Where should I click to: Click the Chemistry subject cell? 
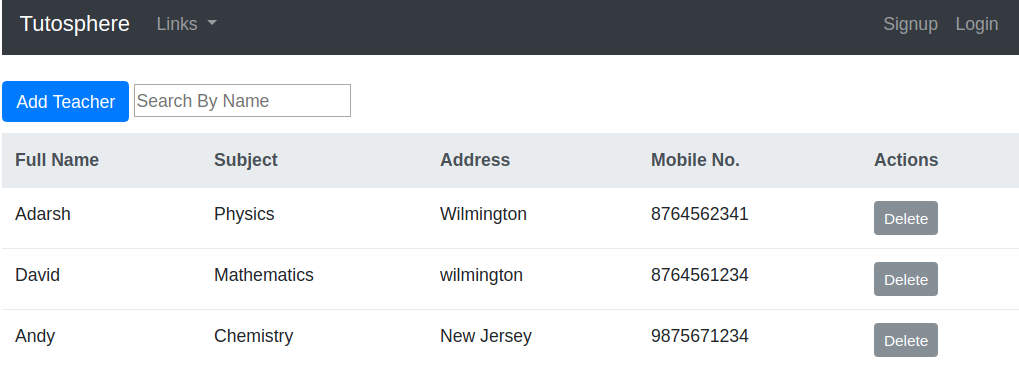[253, 336]
